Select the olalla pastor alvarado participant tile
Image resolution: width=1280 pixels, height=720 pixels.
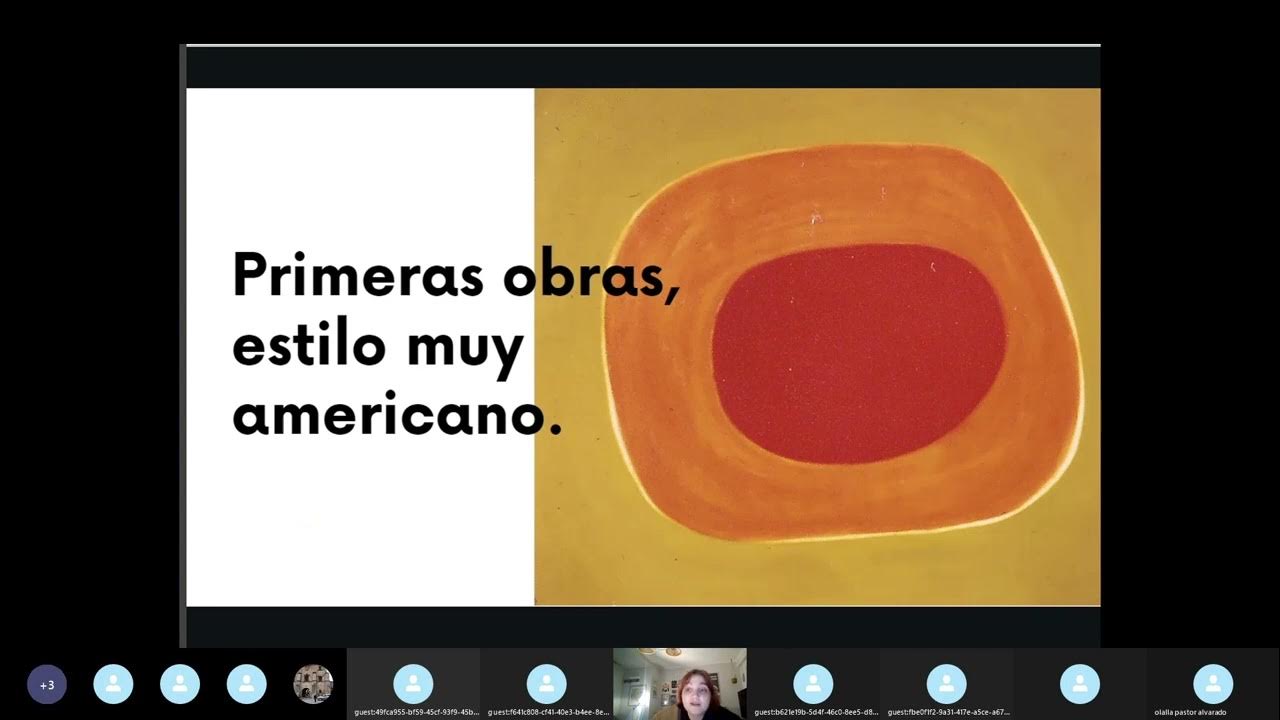[1213, 684]
